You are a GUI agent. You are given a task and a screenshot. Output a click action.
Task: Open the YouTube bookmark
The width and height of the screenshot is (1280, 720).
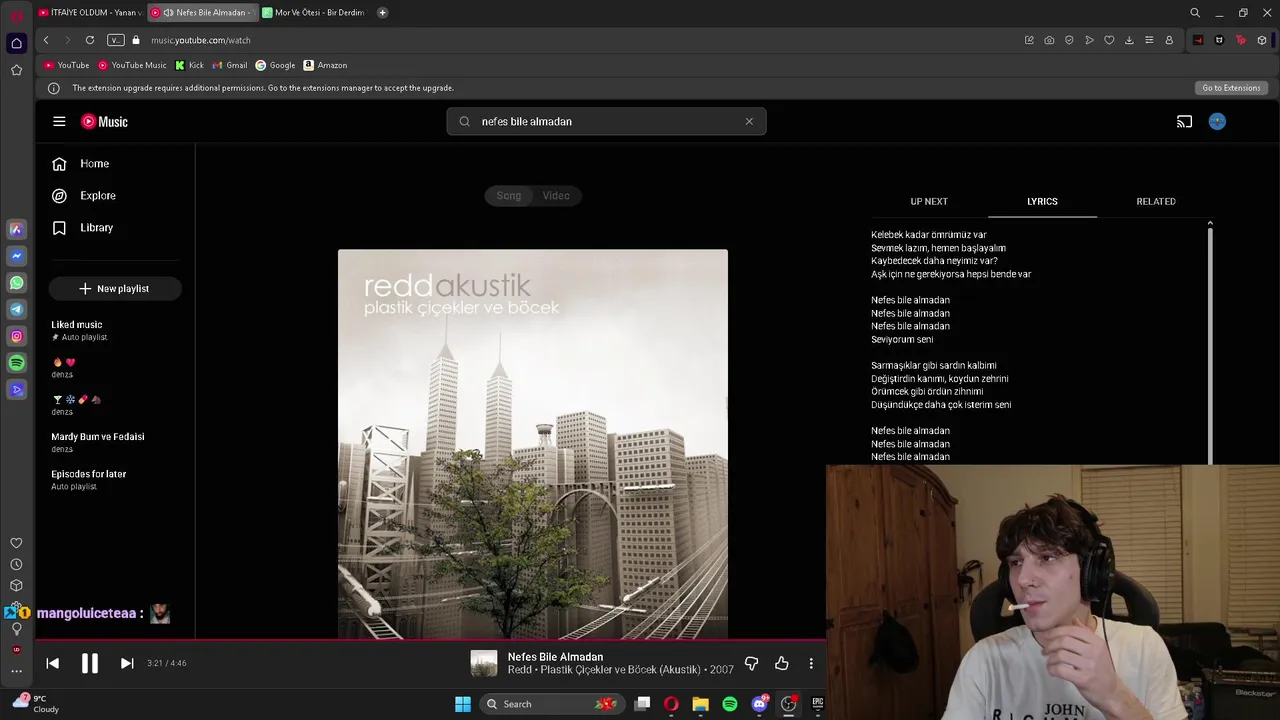[x=67, y=65]
